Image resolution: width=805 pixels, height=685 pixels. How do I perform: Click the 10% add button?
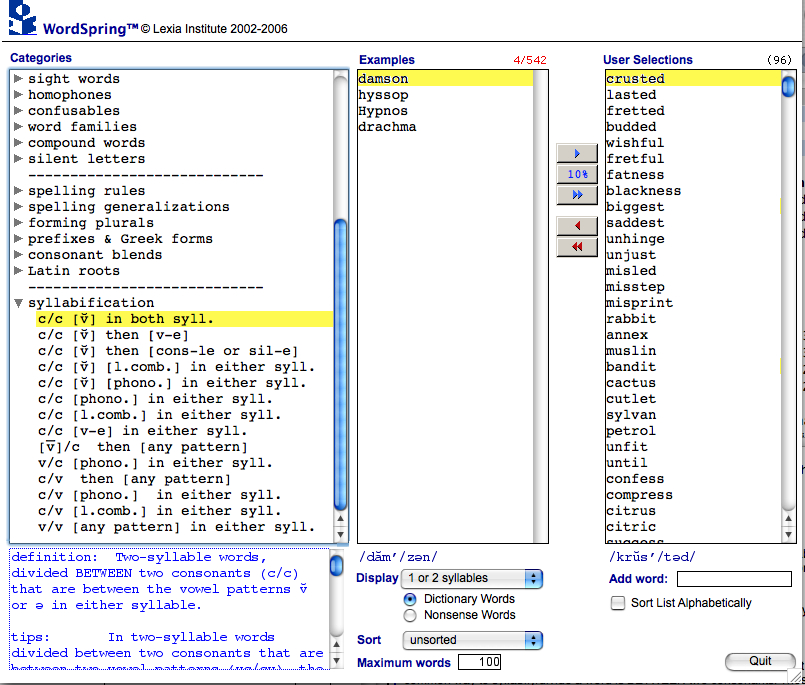click(x=577, y=175)
